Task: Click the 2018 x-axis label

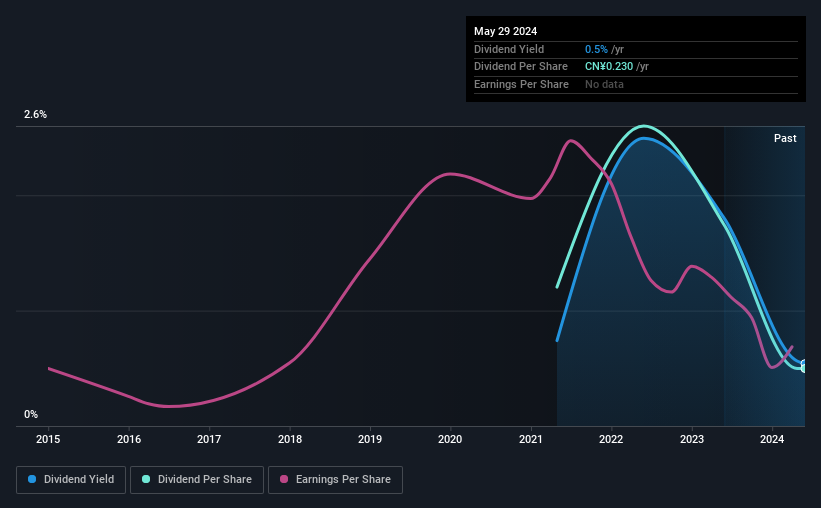Action: 290,439
